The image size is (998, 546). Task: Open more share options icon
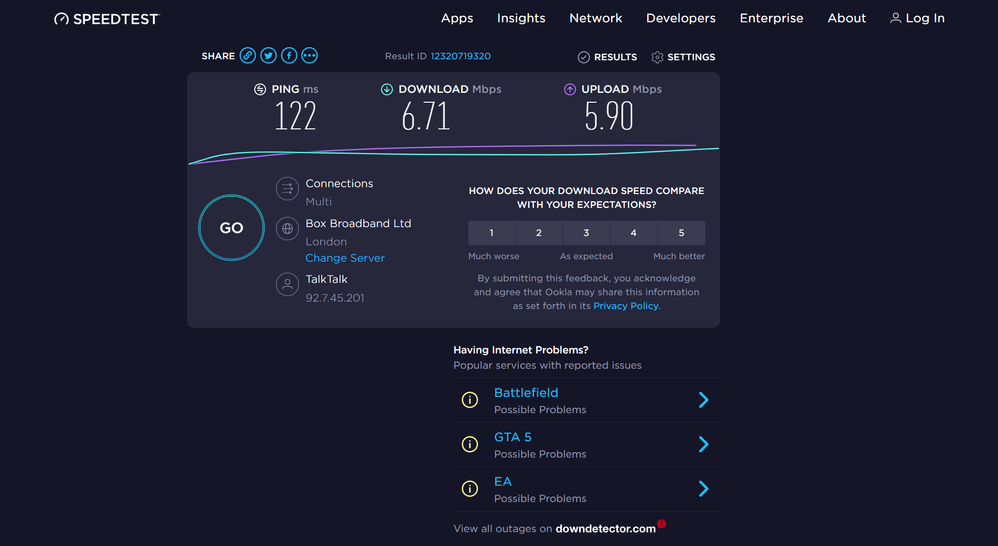point(309,56)
